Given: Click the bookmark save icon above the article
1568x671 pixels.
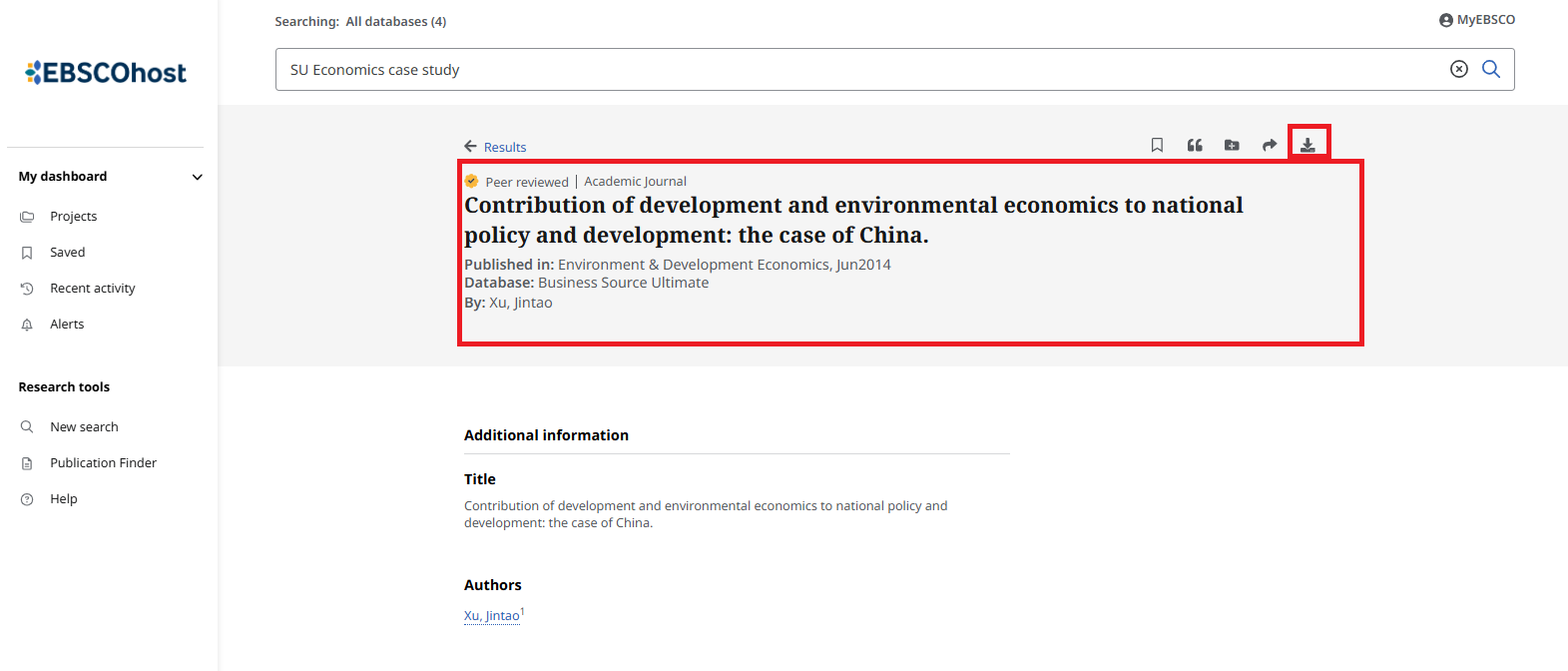Looking at the screenshot, I should click(x=1157, y=145).
